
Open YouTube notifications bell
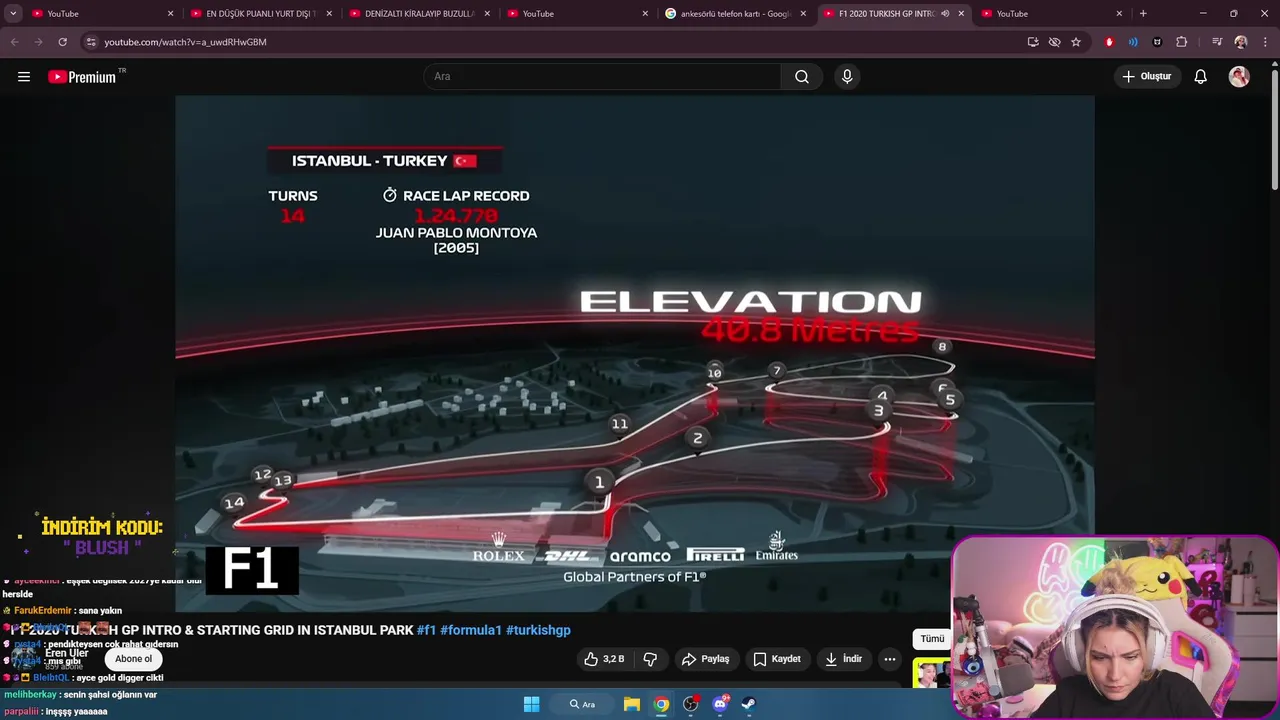(x=1201, y=77)
